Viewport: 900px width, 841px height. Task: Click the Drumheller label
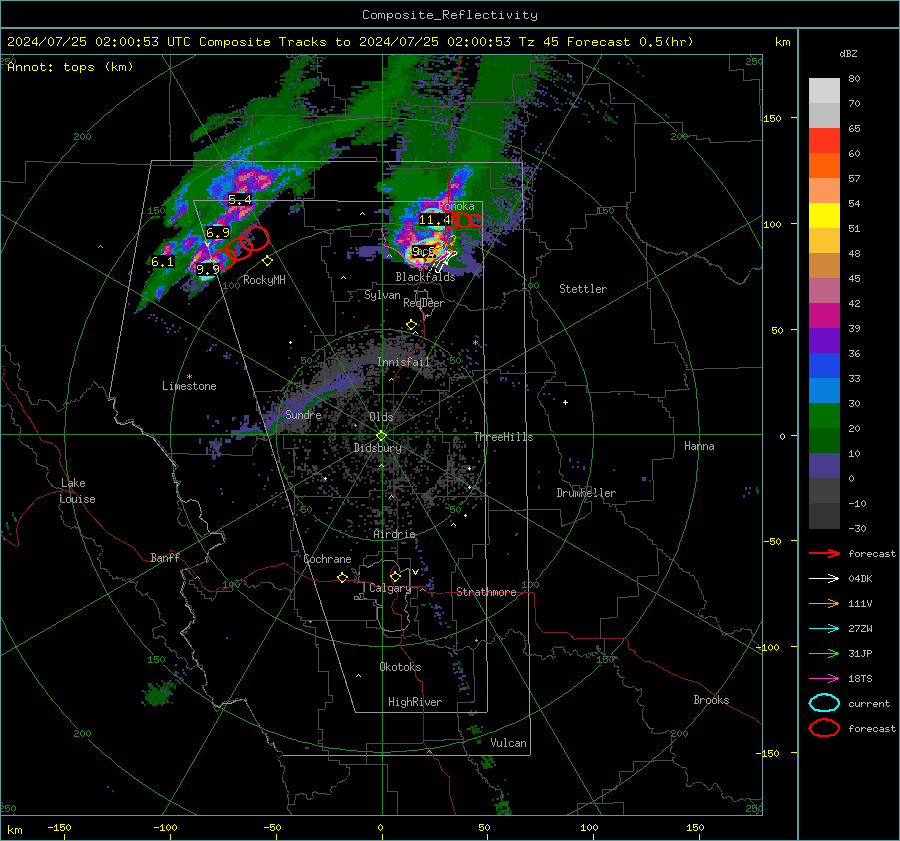pos(586,493)
